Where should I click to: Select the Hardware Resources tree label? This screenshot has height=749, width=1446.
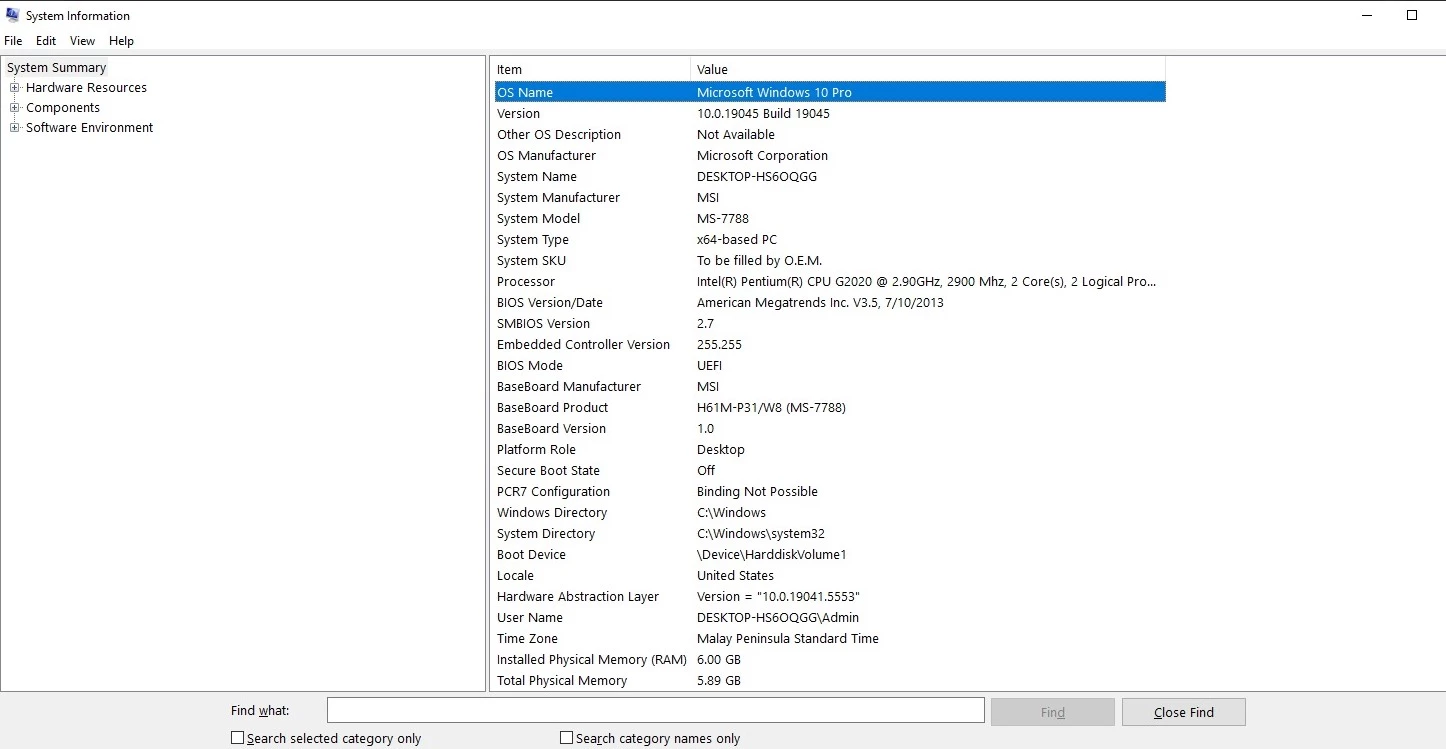86,88
